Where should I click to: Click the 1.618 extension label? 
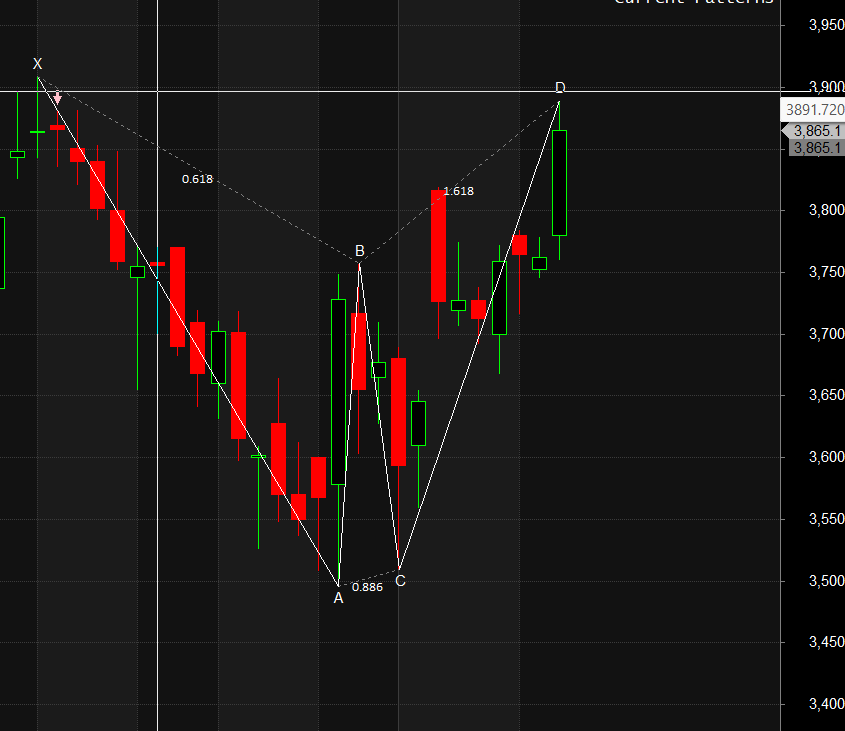459,190
